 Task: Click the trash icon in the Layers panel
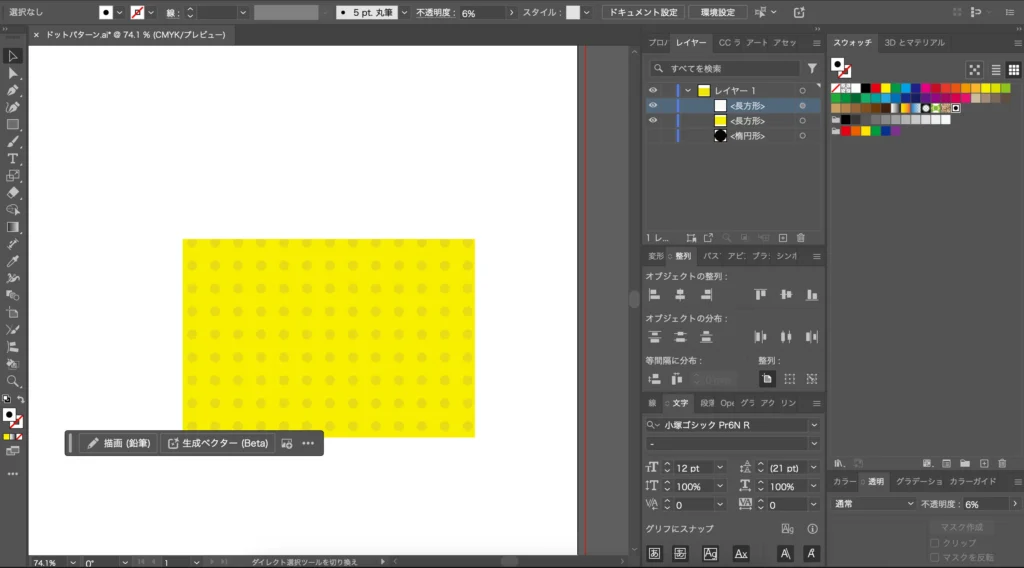800,238
